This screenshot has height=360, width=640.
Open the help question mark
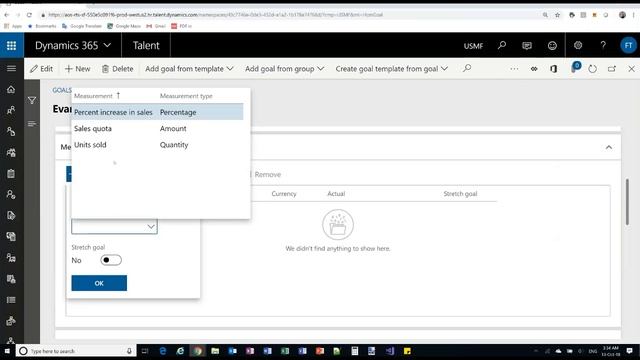(603, 45)
